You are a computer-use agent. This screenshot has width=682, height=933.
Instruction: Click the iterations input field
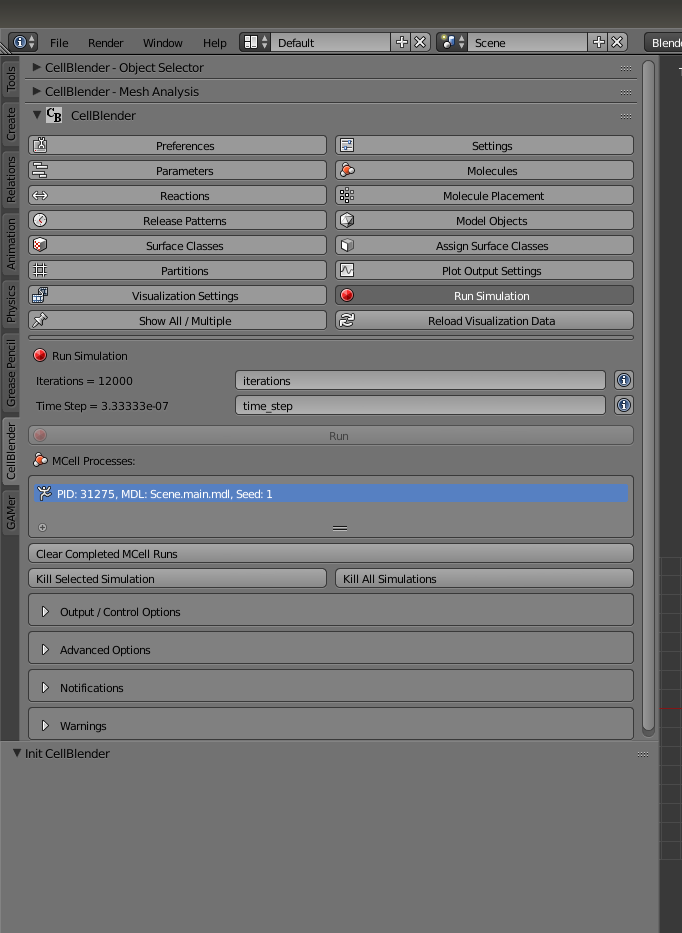(420, 380)
